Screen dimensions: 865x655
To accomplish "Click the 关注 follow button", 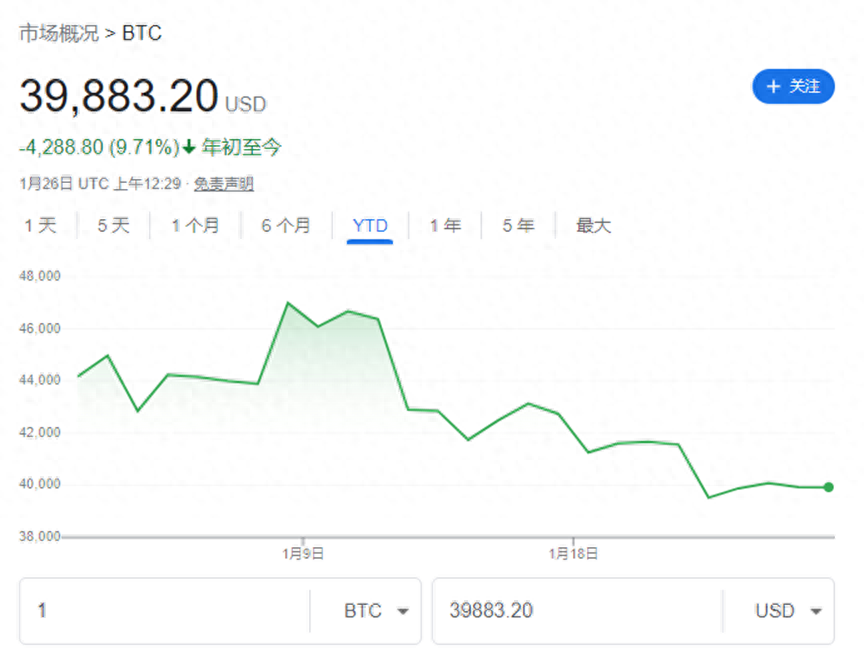I will pyautogui.click(x=793, y=87).
